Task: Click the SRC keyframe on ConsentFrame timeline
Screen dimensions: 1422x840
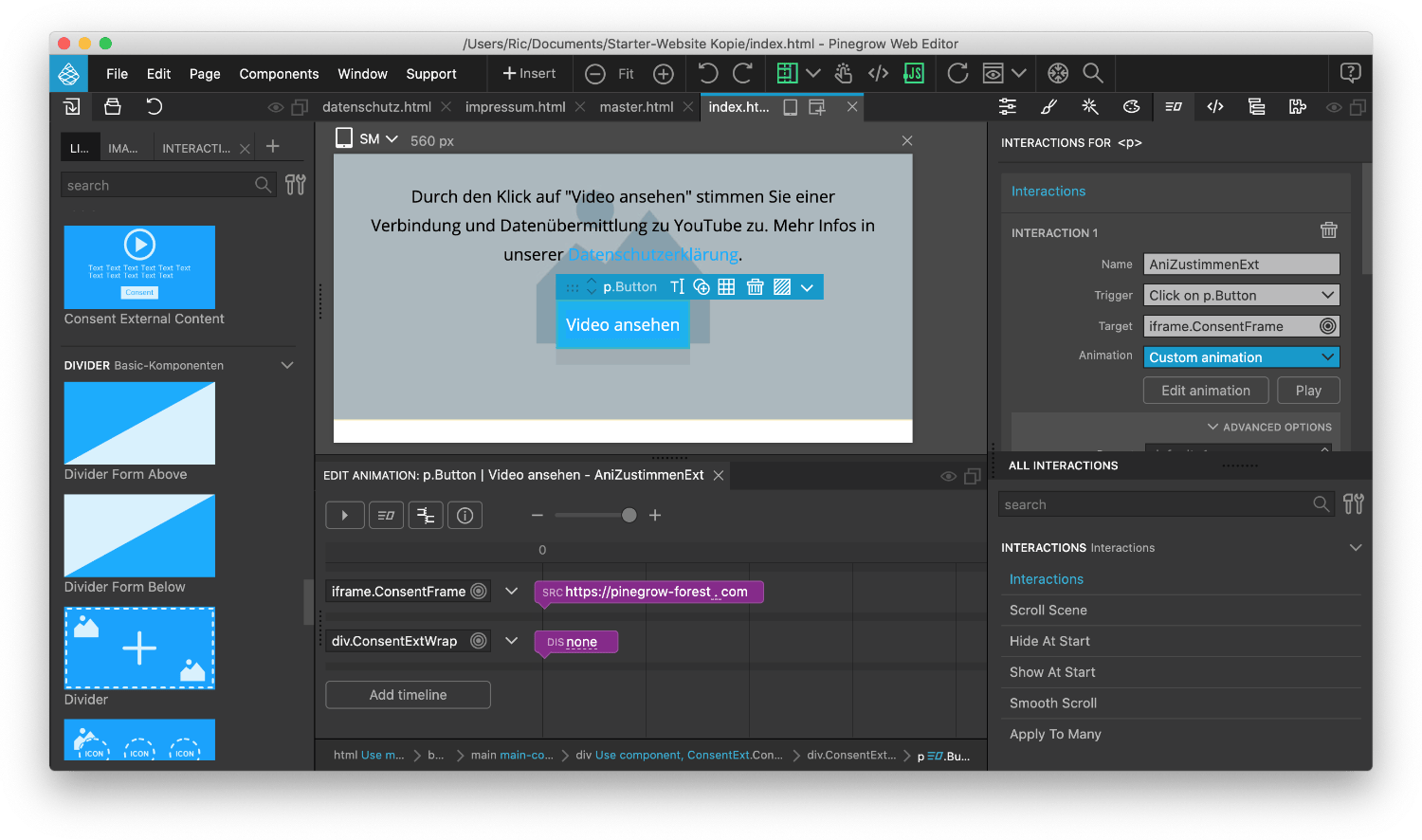Action: (648, 592)
